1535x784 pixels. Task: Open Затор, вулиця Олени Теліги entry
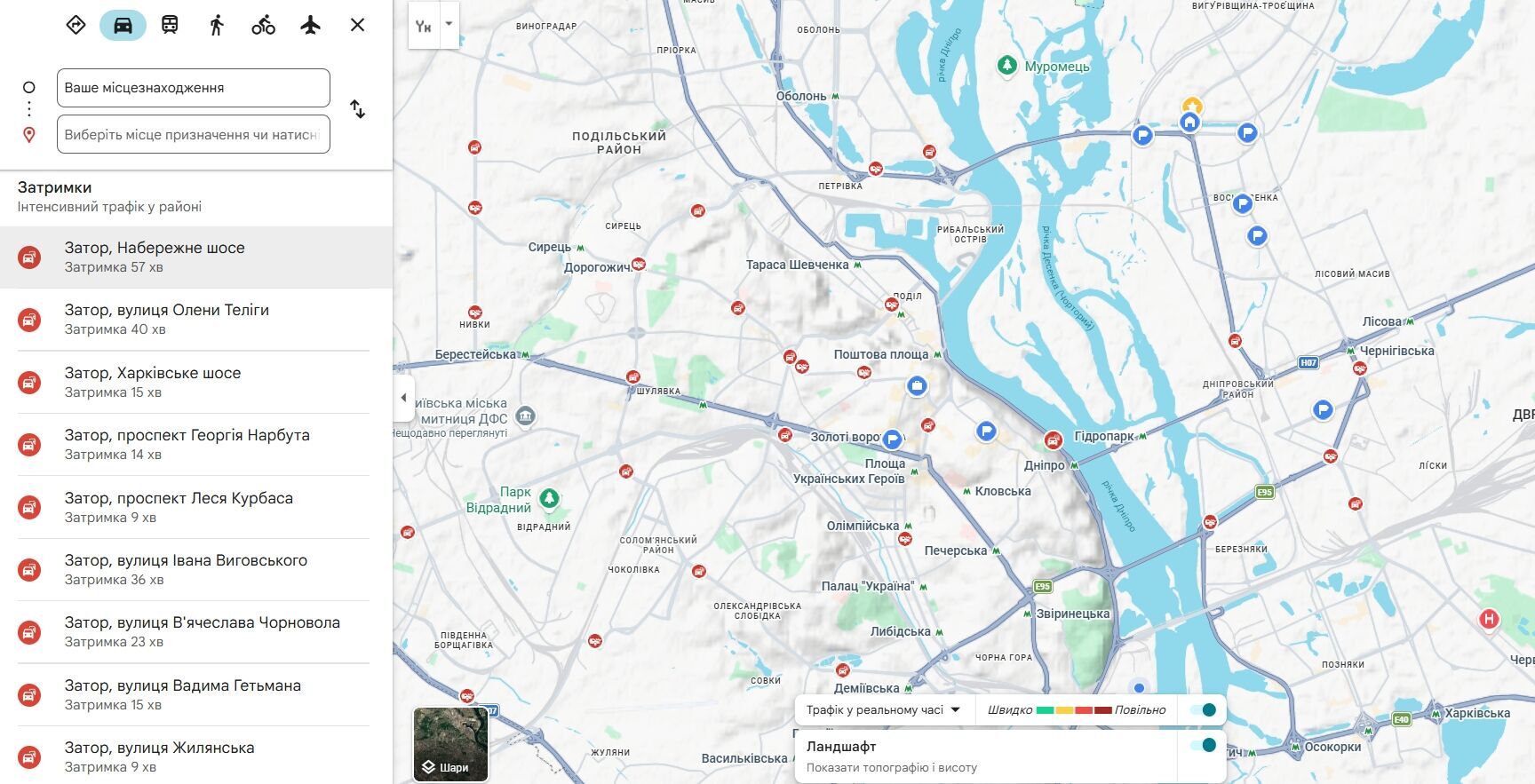(x=196, y=319)
